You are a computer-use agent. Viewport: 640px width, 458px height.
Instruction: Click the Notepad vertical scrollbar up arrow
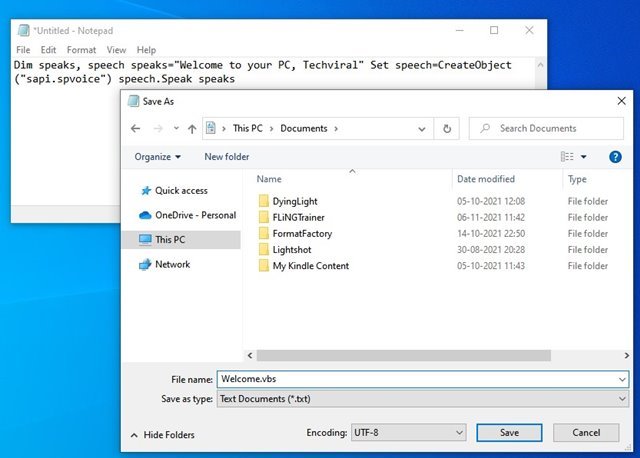pos(540,64)
